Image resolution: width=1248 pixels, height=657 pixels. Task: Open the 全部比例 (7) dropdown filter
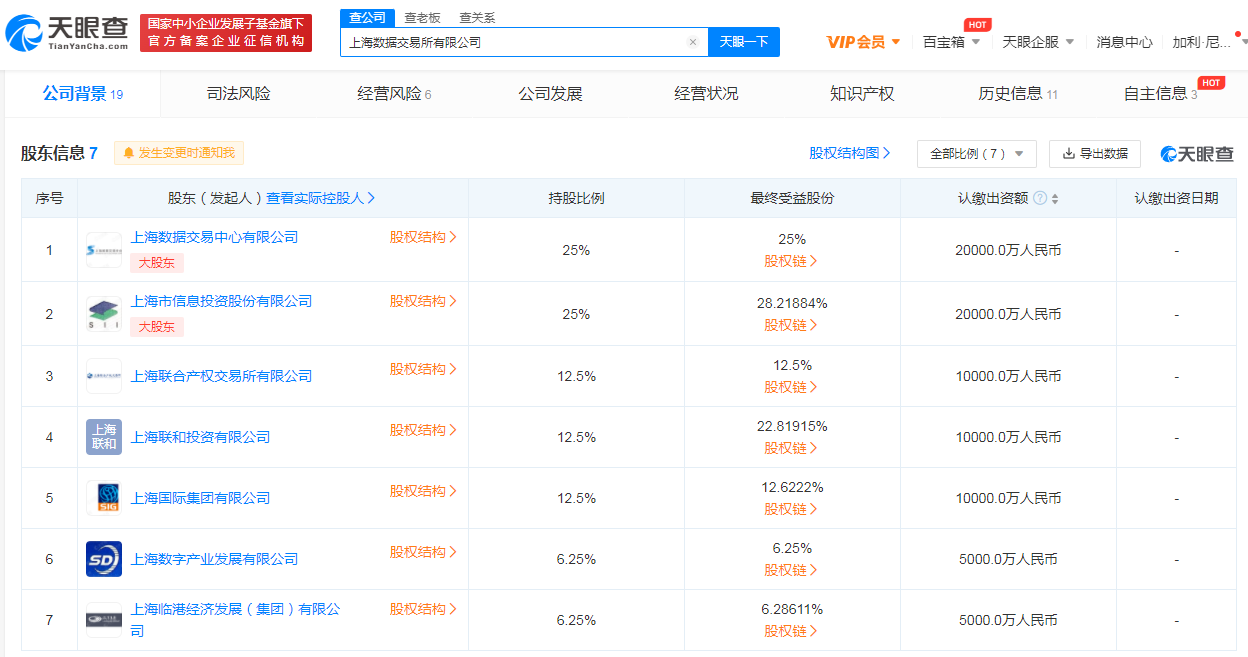pyautogui.click(x=976, y=153)
